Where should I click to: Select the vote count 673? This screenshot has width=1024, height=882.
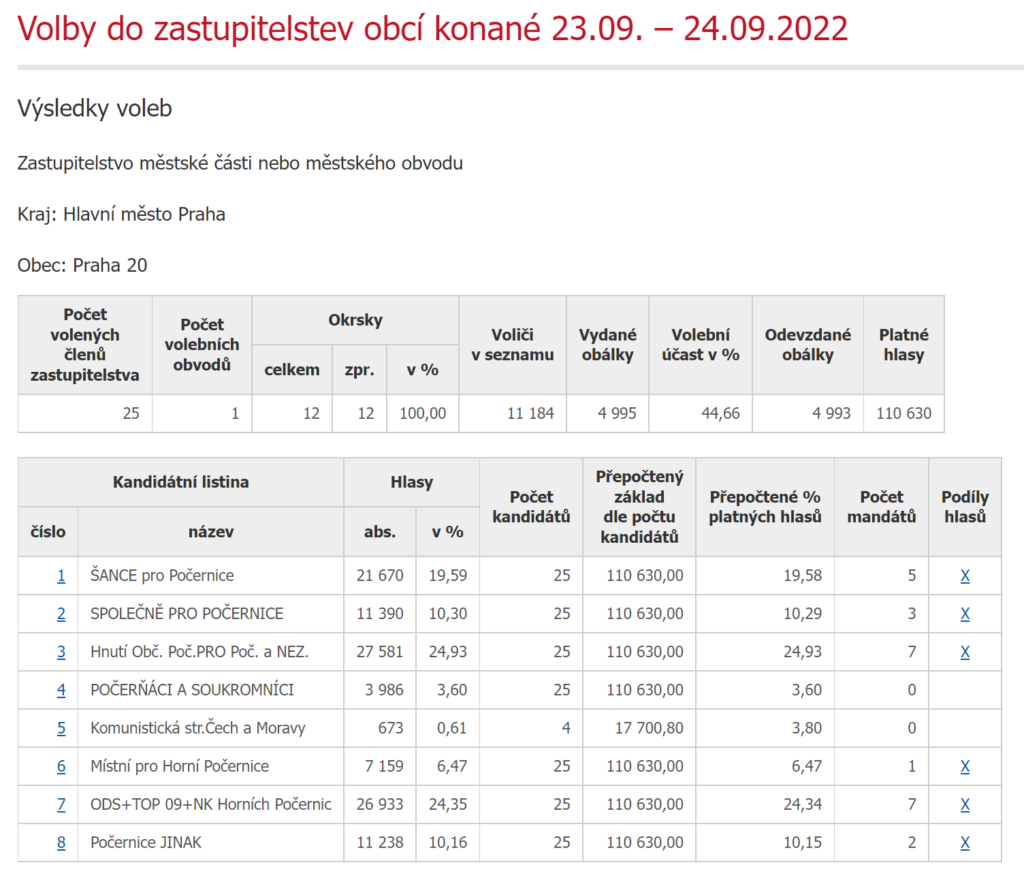point(391,728)
